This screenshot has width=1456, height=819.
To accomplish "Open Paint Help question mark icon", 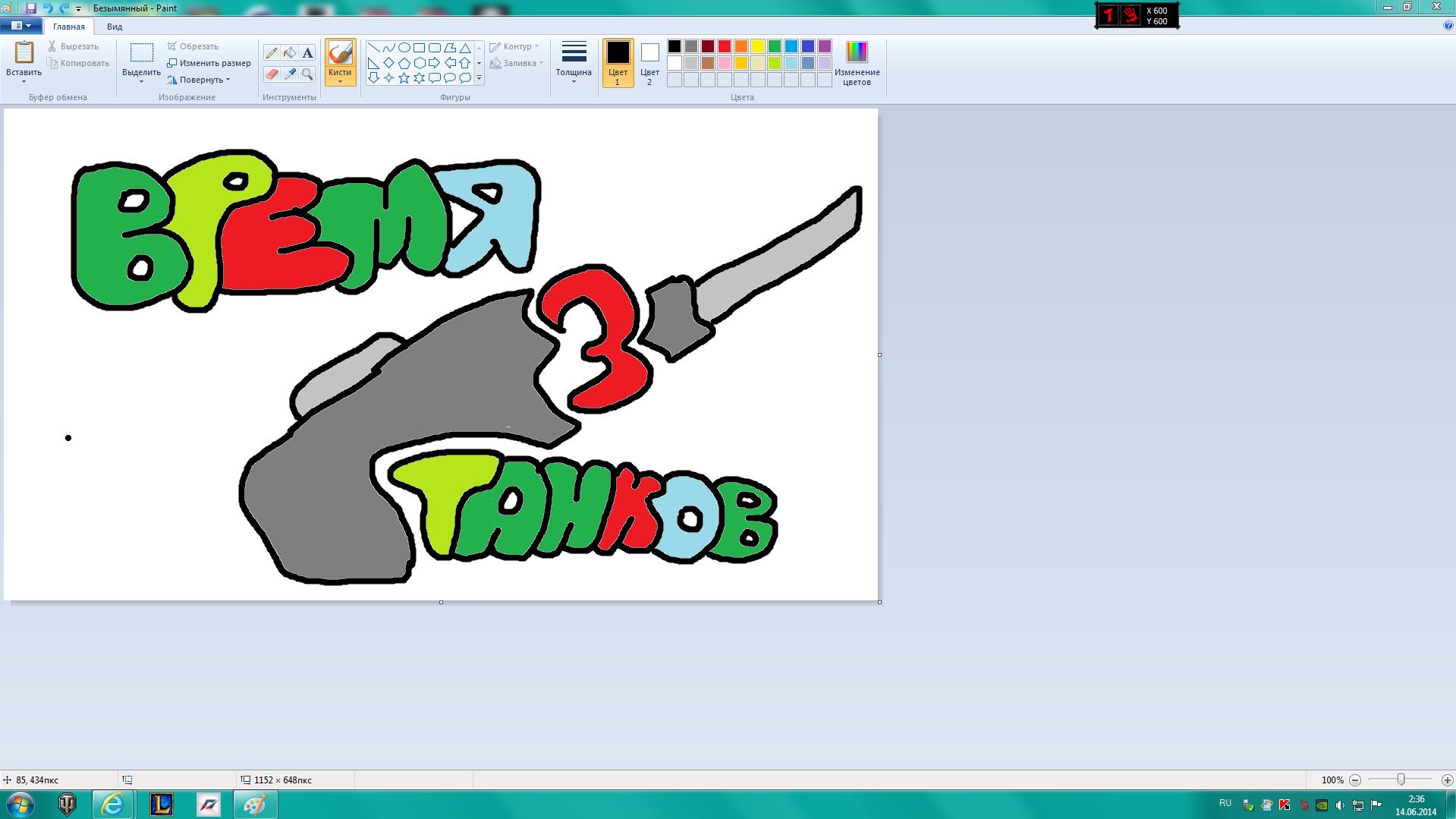I will [x=1448, y=26].
